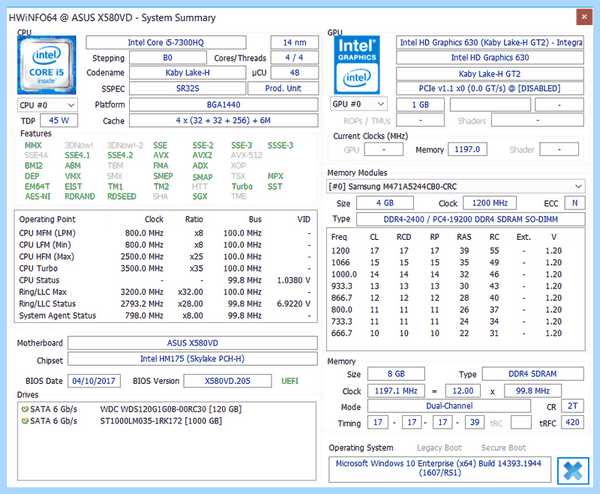Click the BGA1440 platform field
The image size is (600, 494).
pos(223,104)
